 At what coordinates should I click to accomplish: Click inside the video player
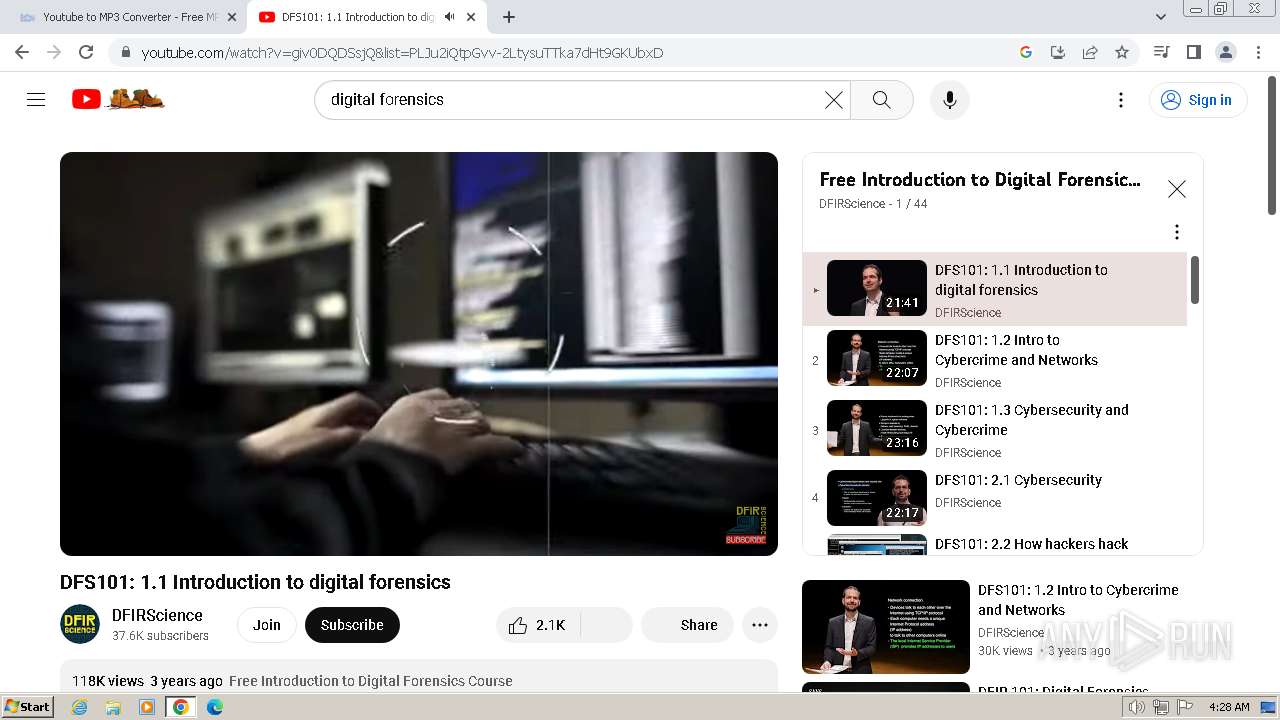(419, 354)
